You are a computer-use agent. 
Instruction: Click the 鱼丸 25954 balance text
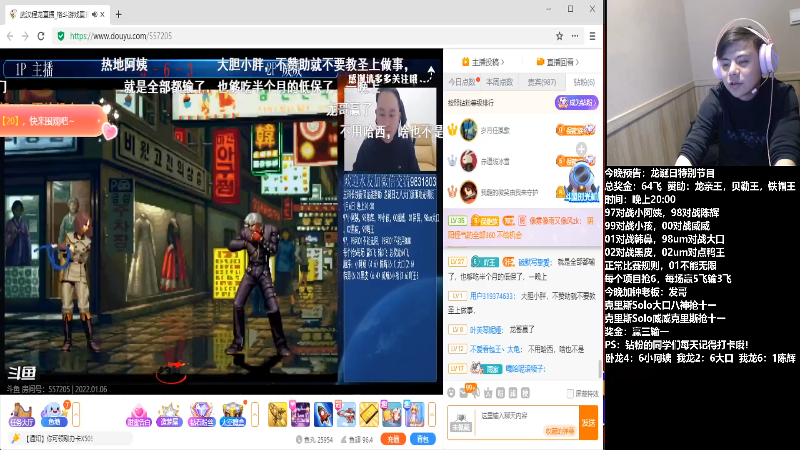(x=314, y=439)
